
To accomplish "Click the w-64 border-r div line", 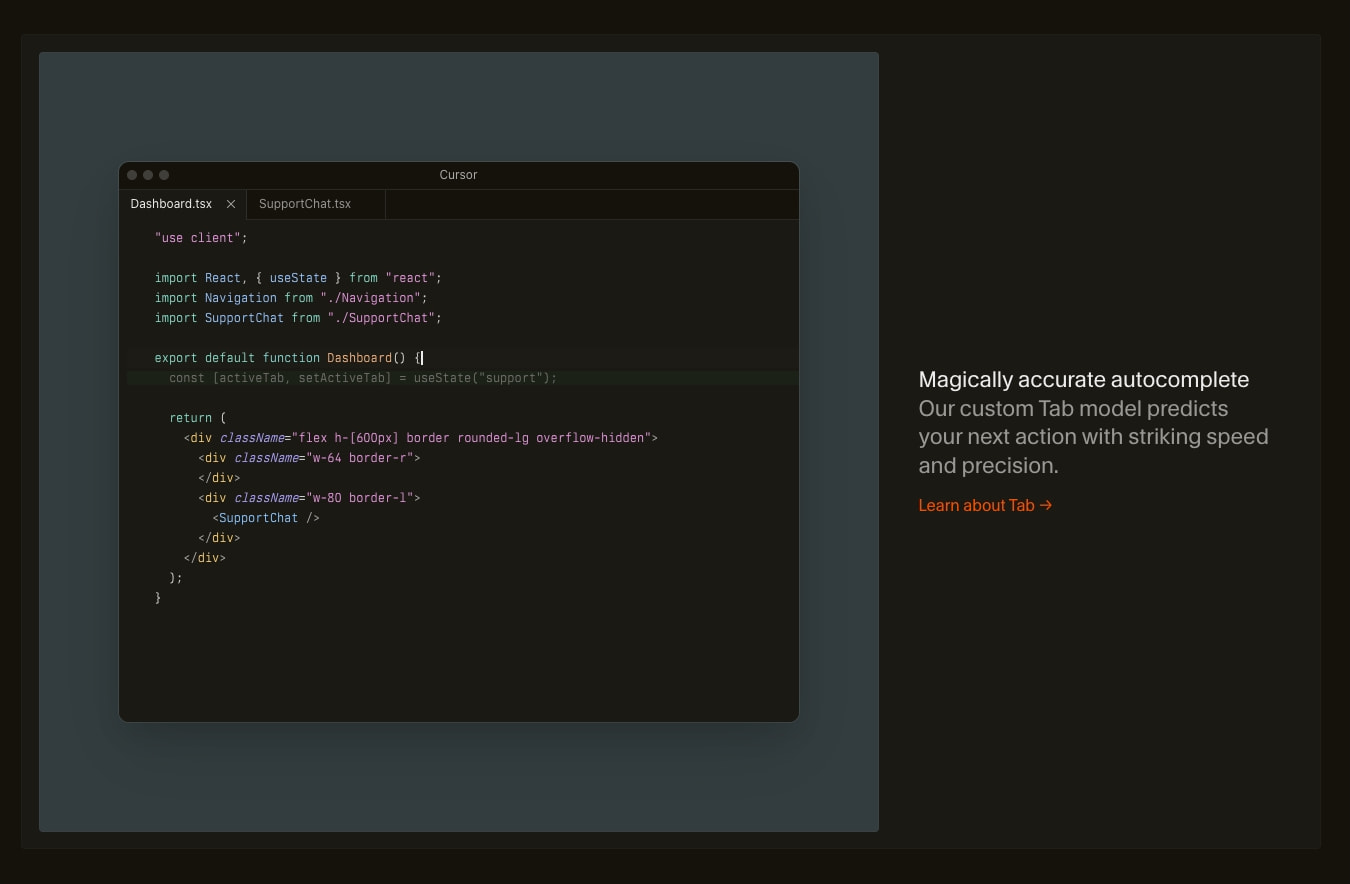I will click(x=309, y=458).
